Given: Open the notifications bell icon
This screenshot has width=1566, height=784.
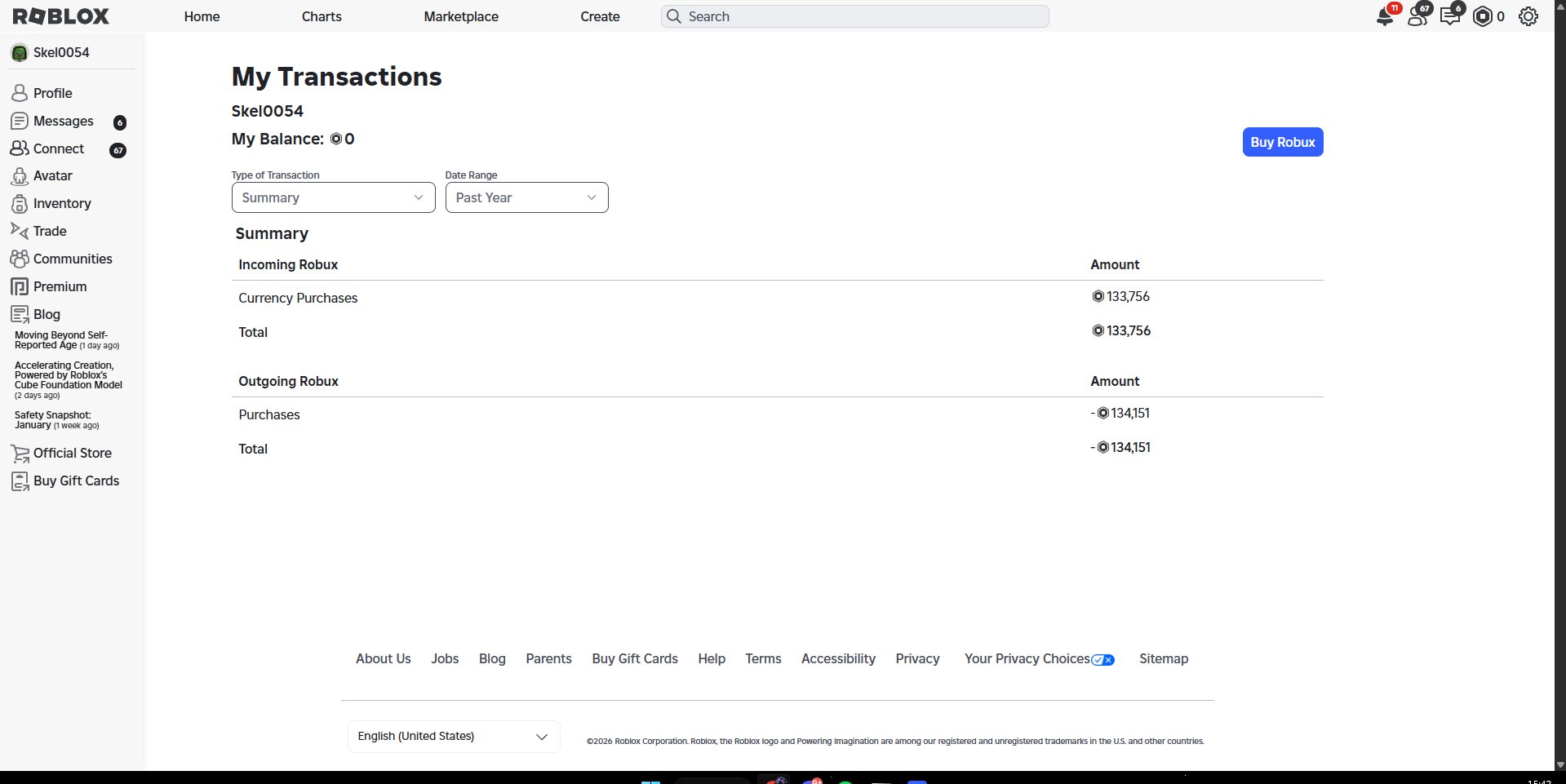Looking at the screenshot, I should 1385,16.
